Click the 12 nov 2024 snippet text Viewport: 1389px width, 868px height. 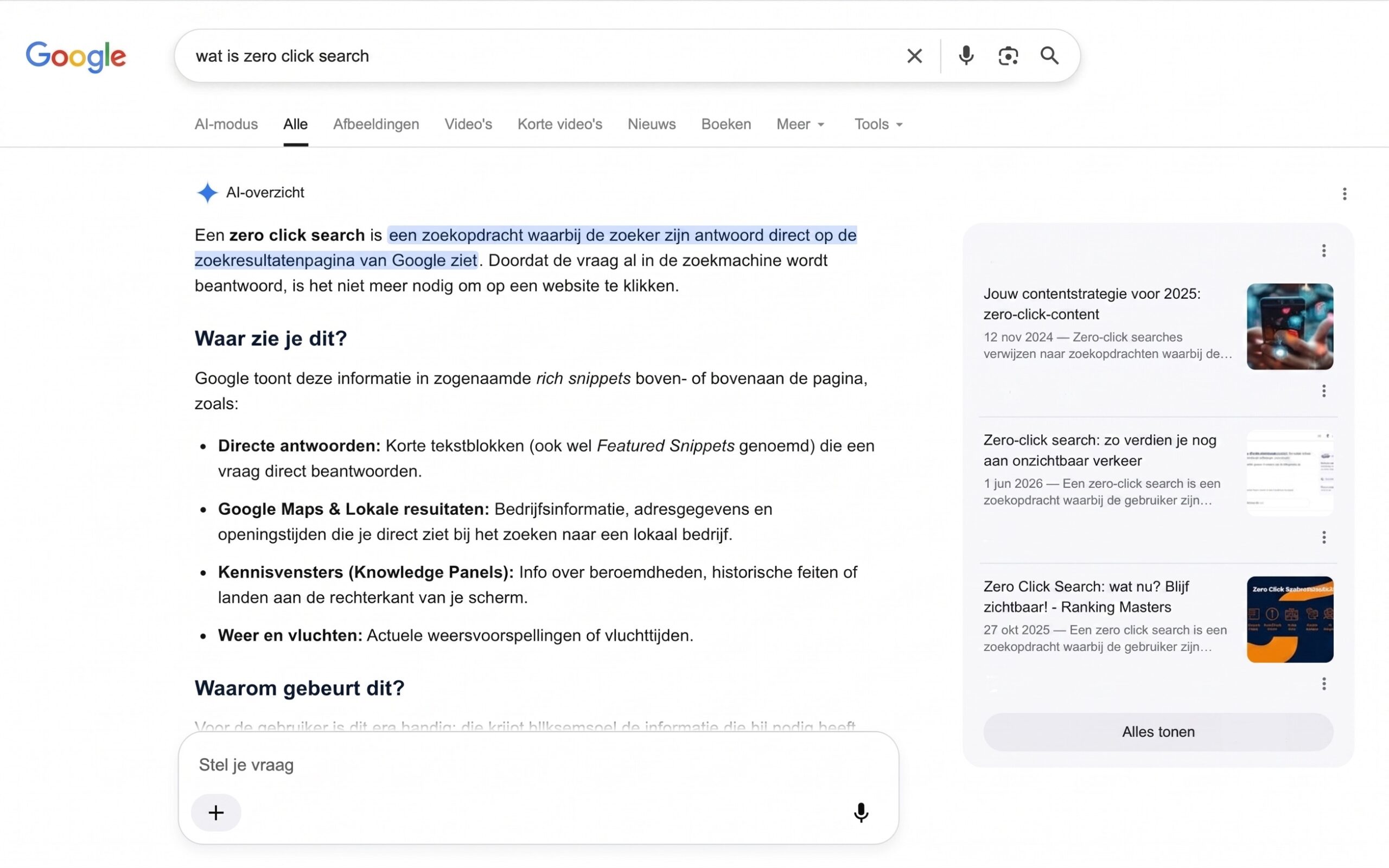pyautogui.click(x=1108, y=345)
